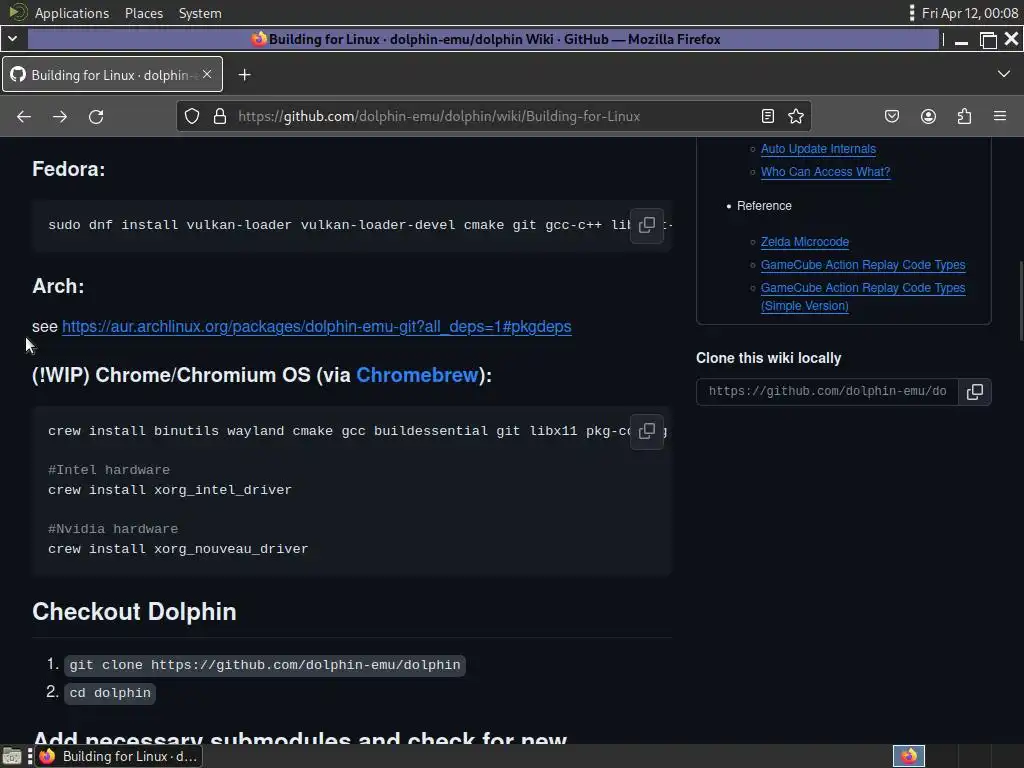Open window menu arrow in title bar

click(x=12, y=39)
